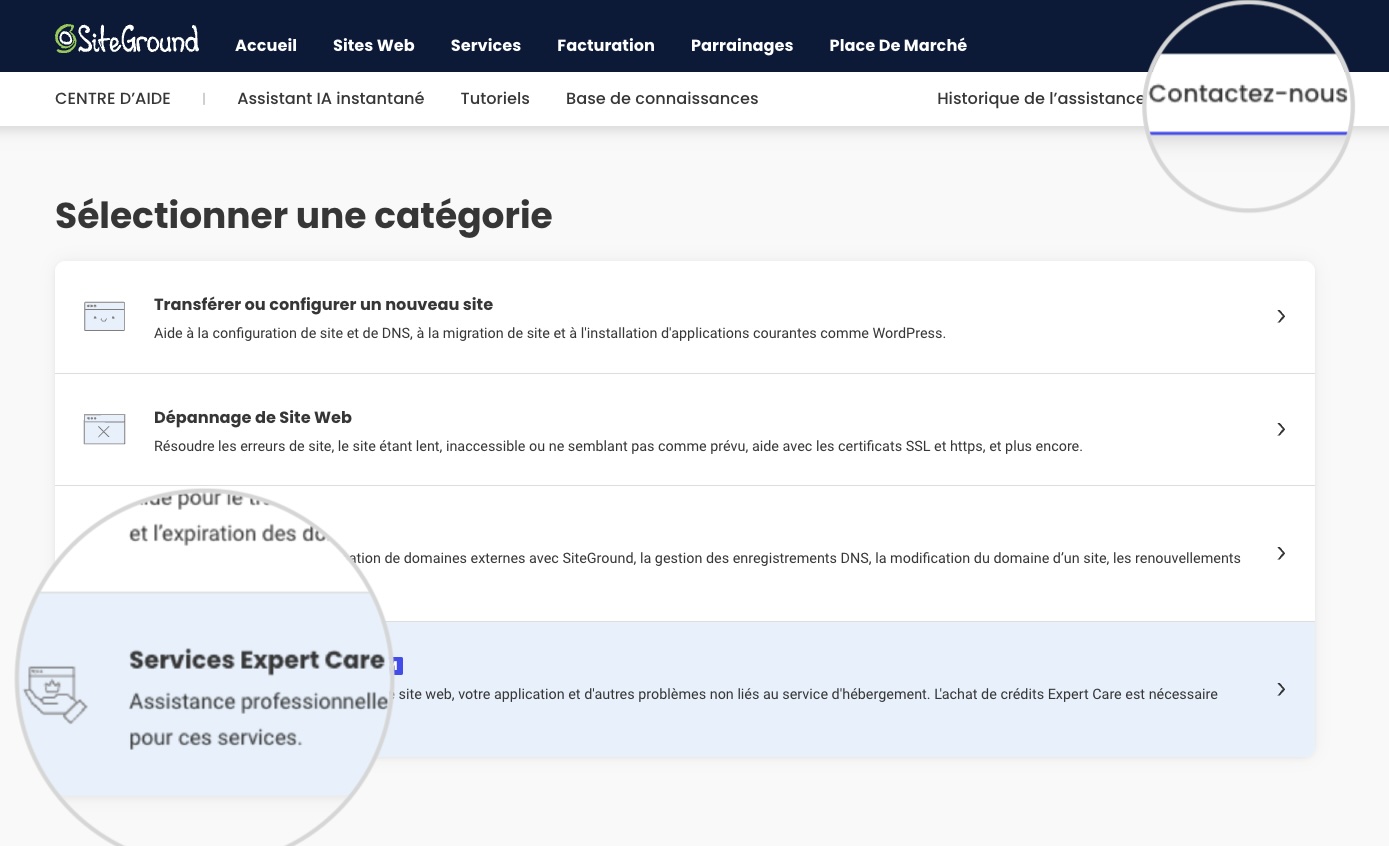This screenshot has height=846, width=1389.
Task: Select the Dépannage de Site Web category
Action: point(685,430)
